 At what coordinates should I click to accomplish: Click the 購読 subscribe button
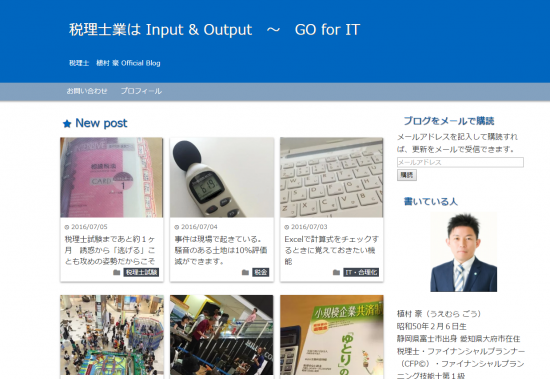point(407,175)
